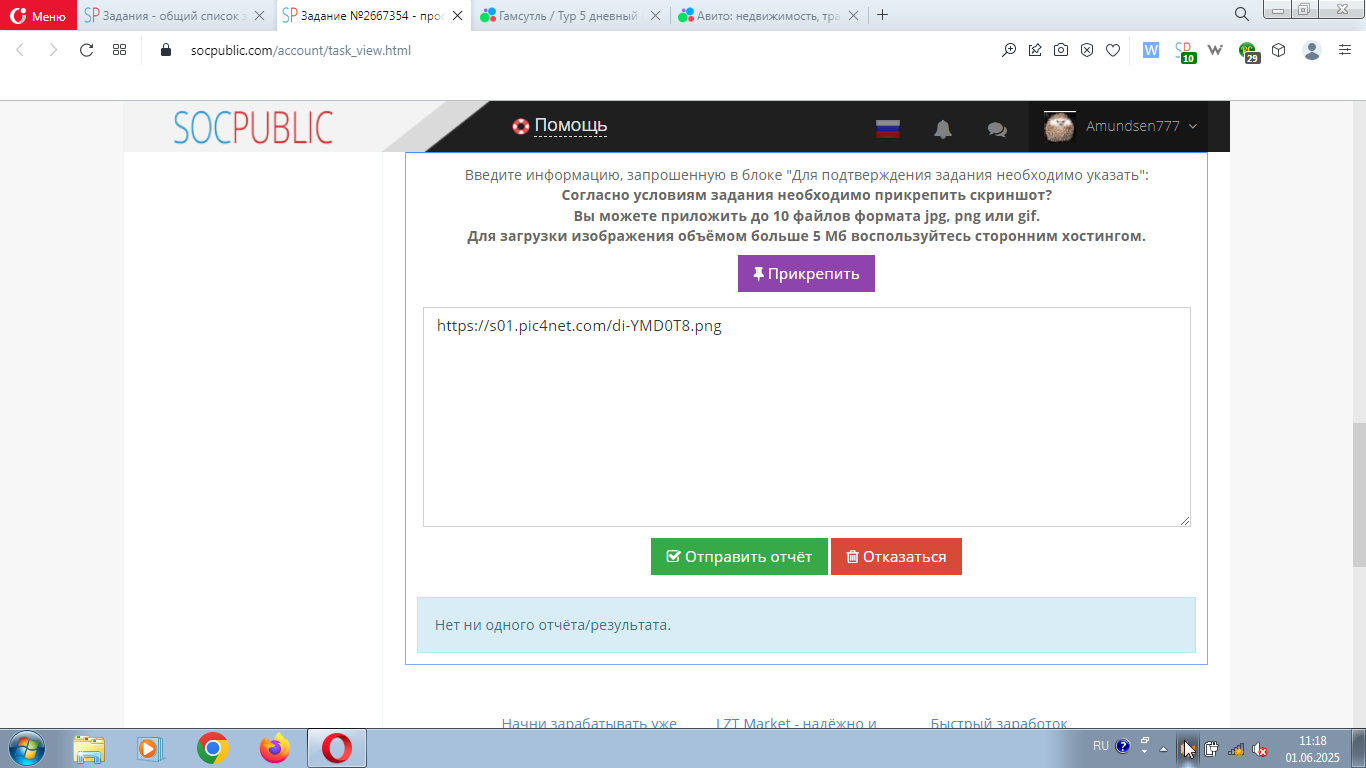The height and width of the screenshot is (768, 1366).
Task: Click the 'Нет ни одного отчёта/результата.' notice
Action: (x=806, y=625)
